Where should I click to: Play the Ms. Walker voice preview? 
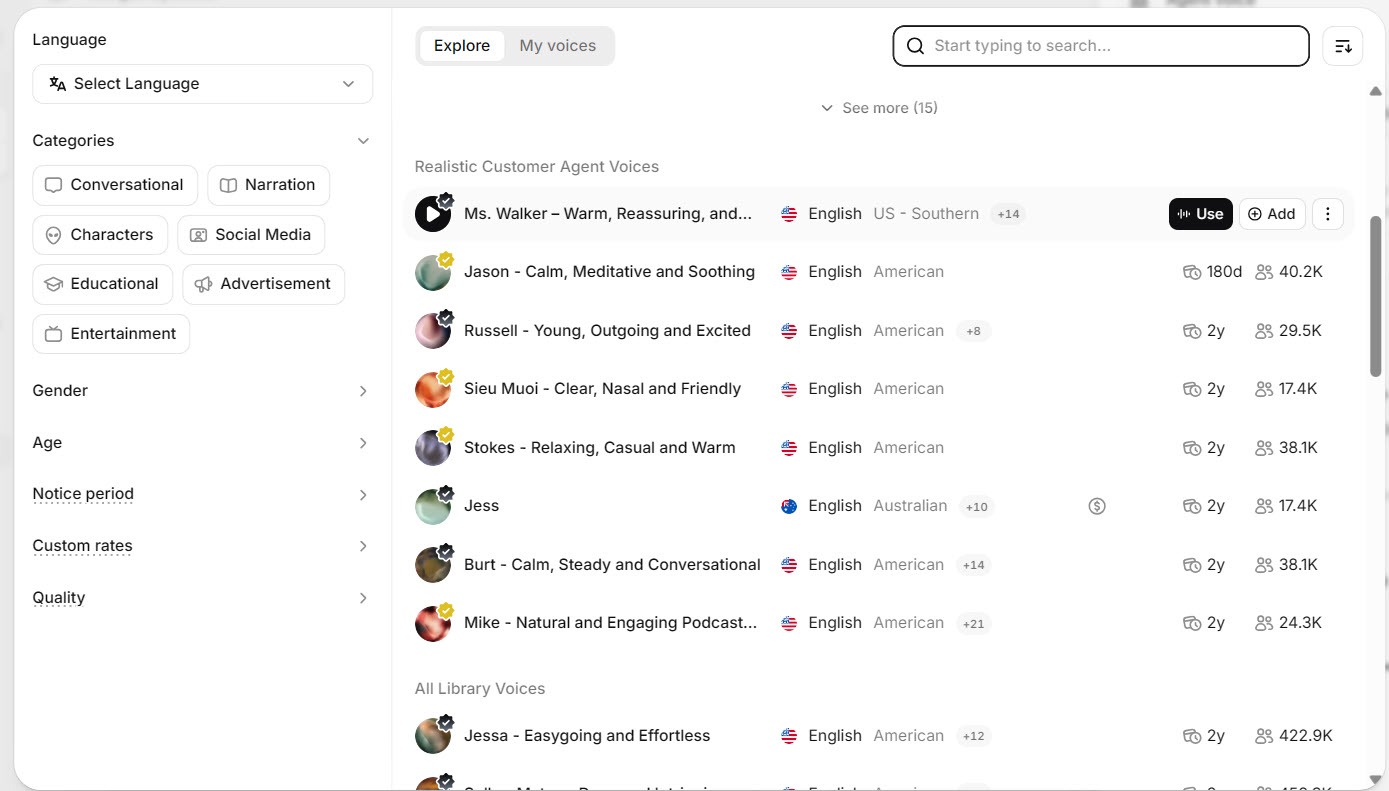click(x=432, y=214)
